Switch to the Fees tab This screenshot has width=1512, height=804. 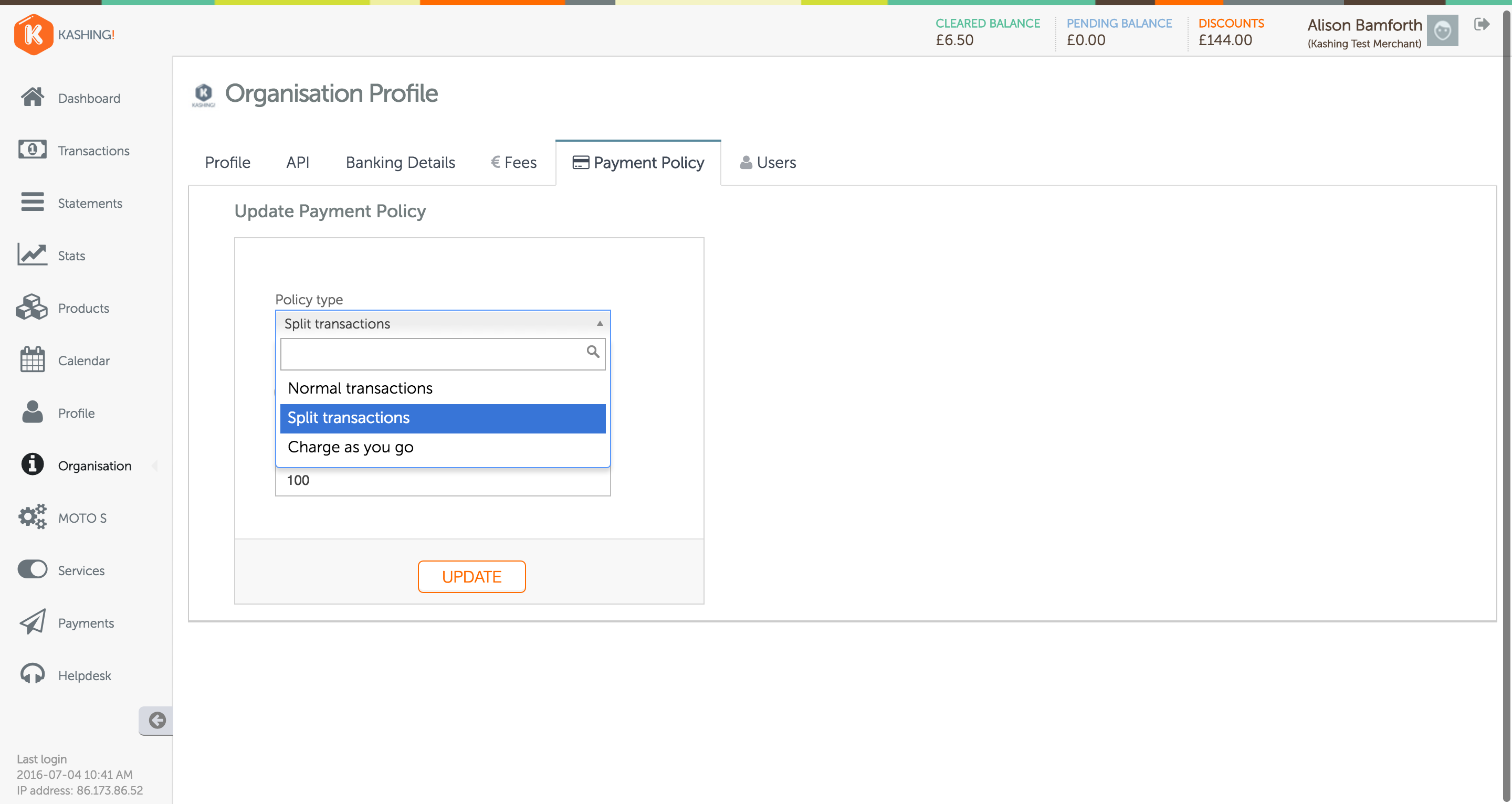point(512,162)
